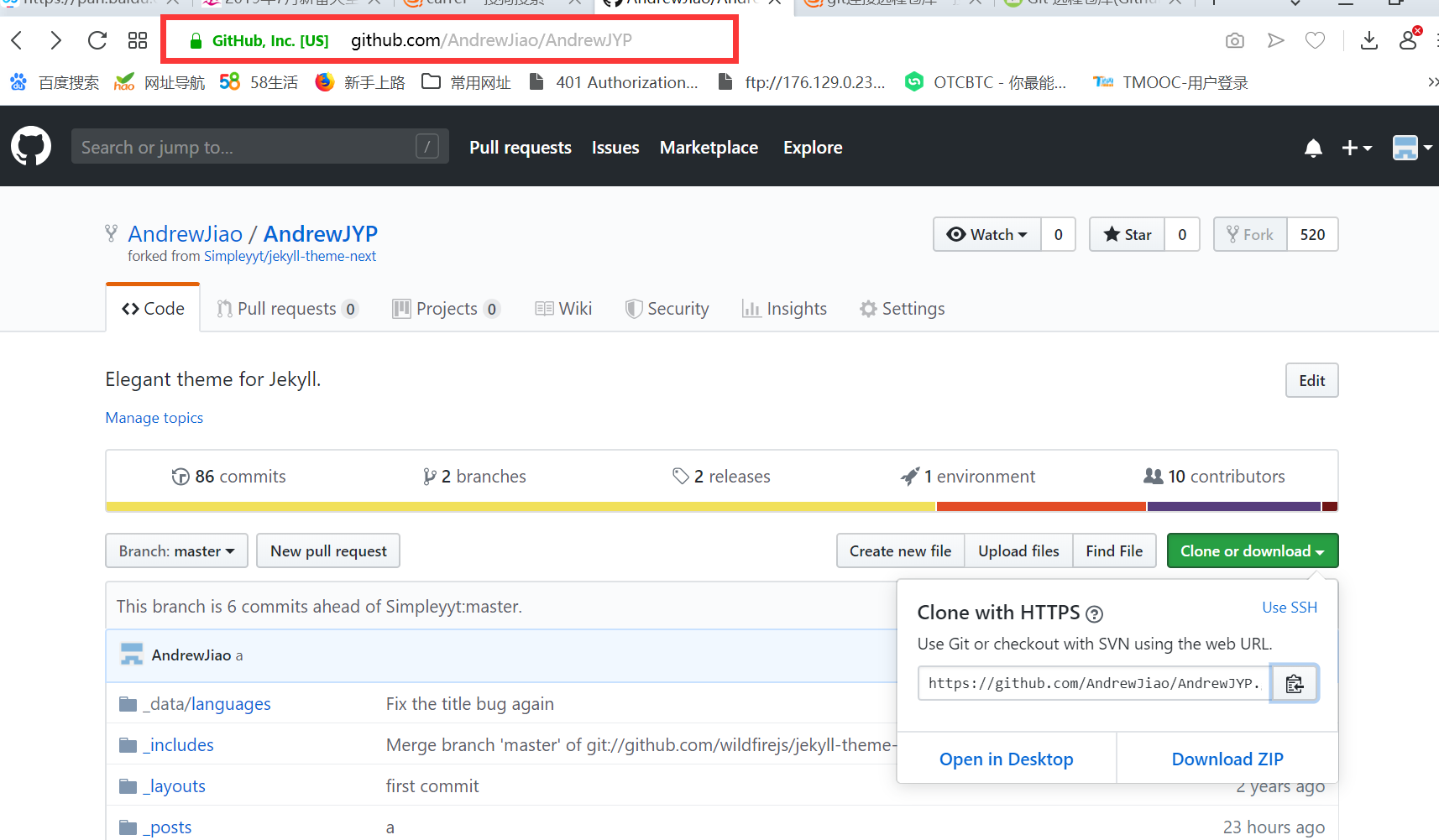View the 2 branches
Image resolution: width=1439 pixels, height=840 pixels.
point(474,477)
